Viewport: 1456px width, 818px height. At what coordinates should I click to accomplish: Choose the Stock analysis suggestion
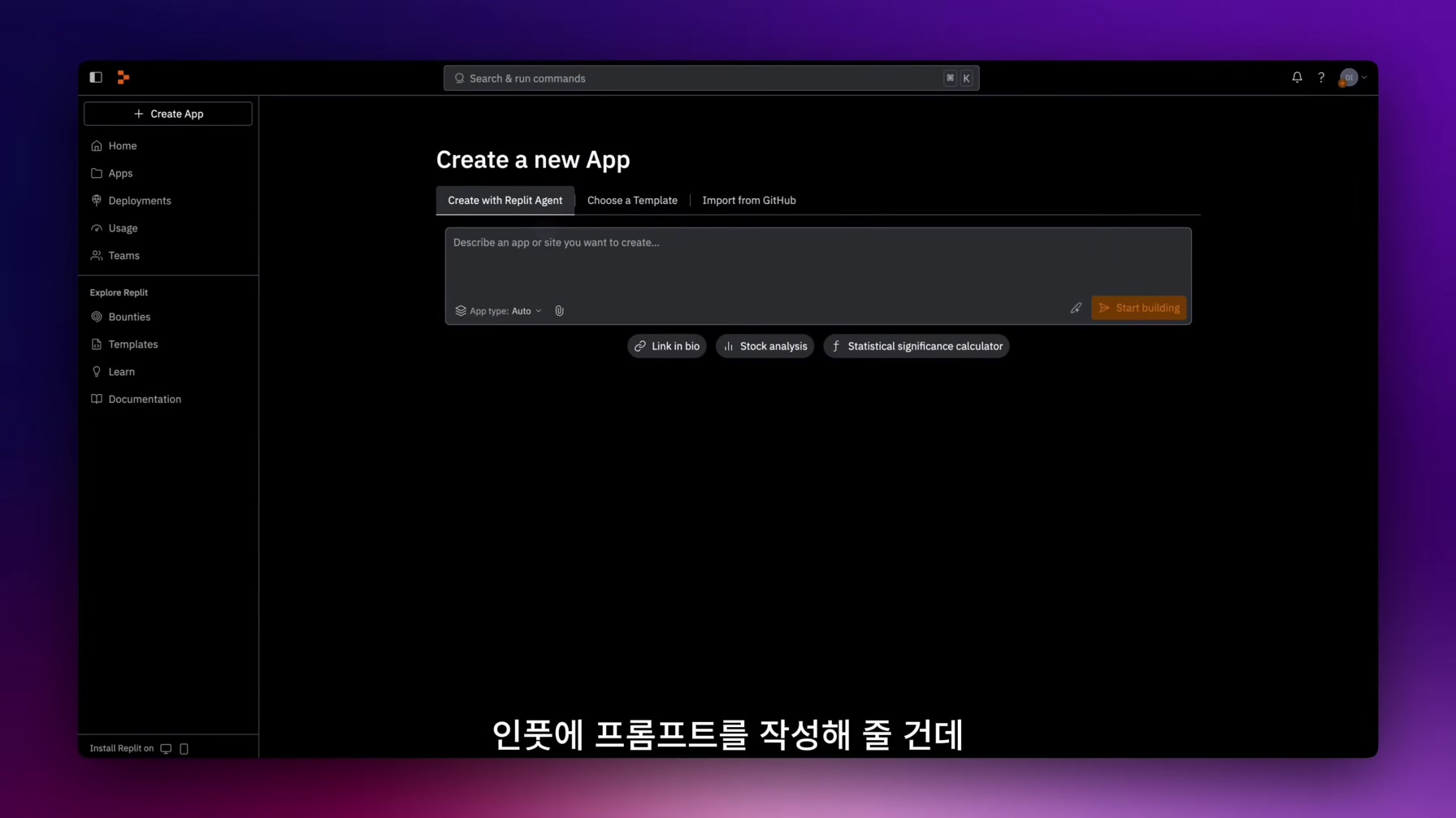(x=765, y=346)
